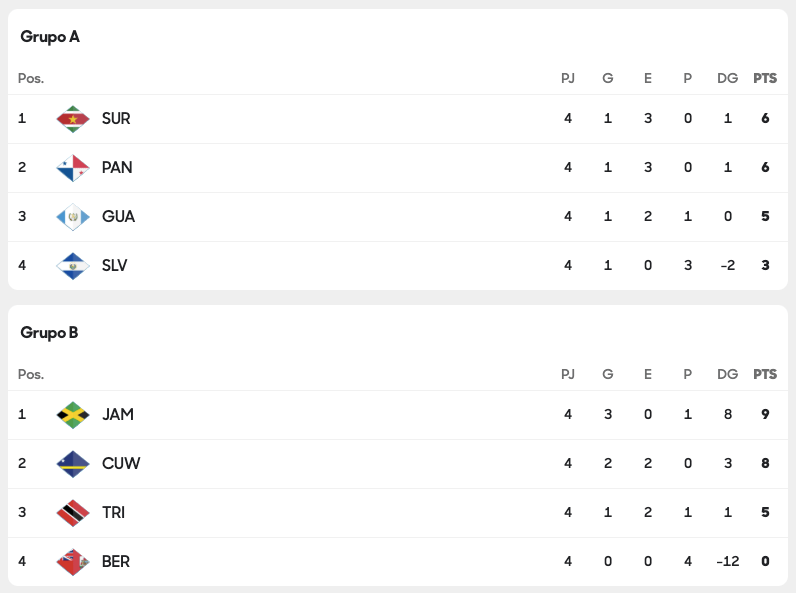Select the GUA team name
Screen dimensions: 796x593
click(118, 216)
